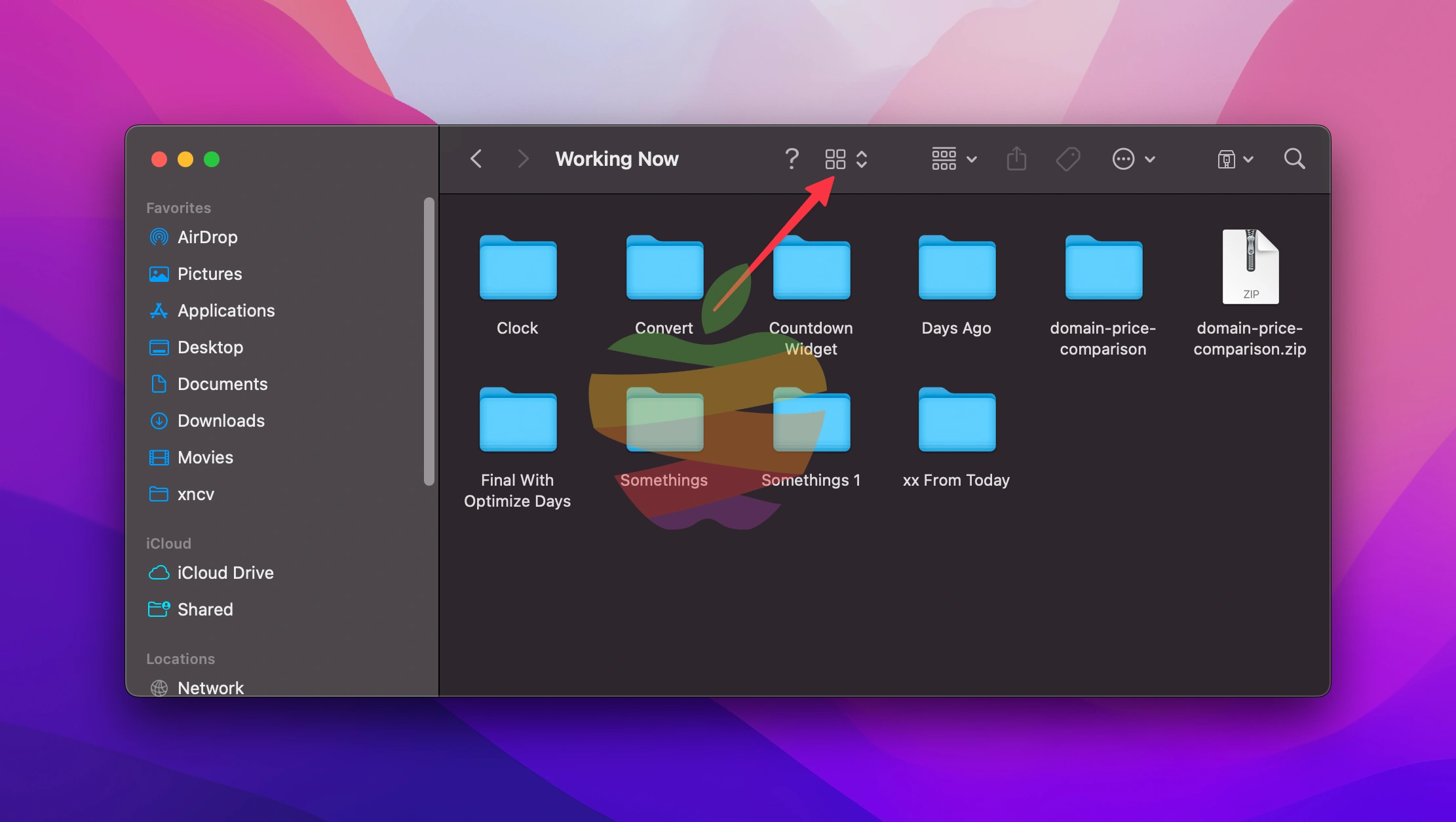Click the iCloud section header
Screen dimensions: 1456x822
(x=168, y=543)
